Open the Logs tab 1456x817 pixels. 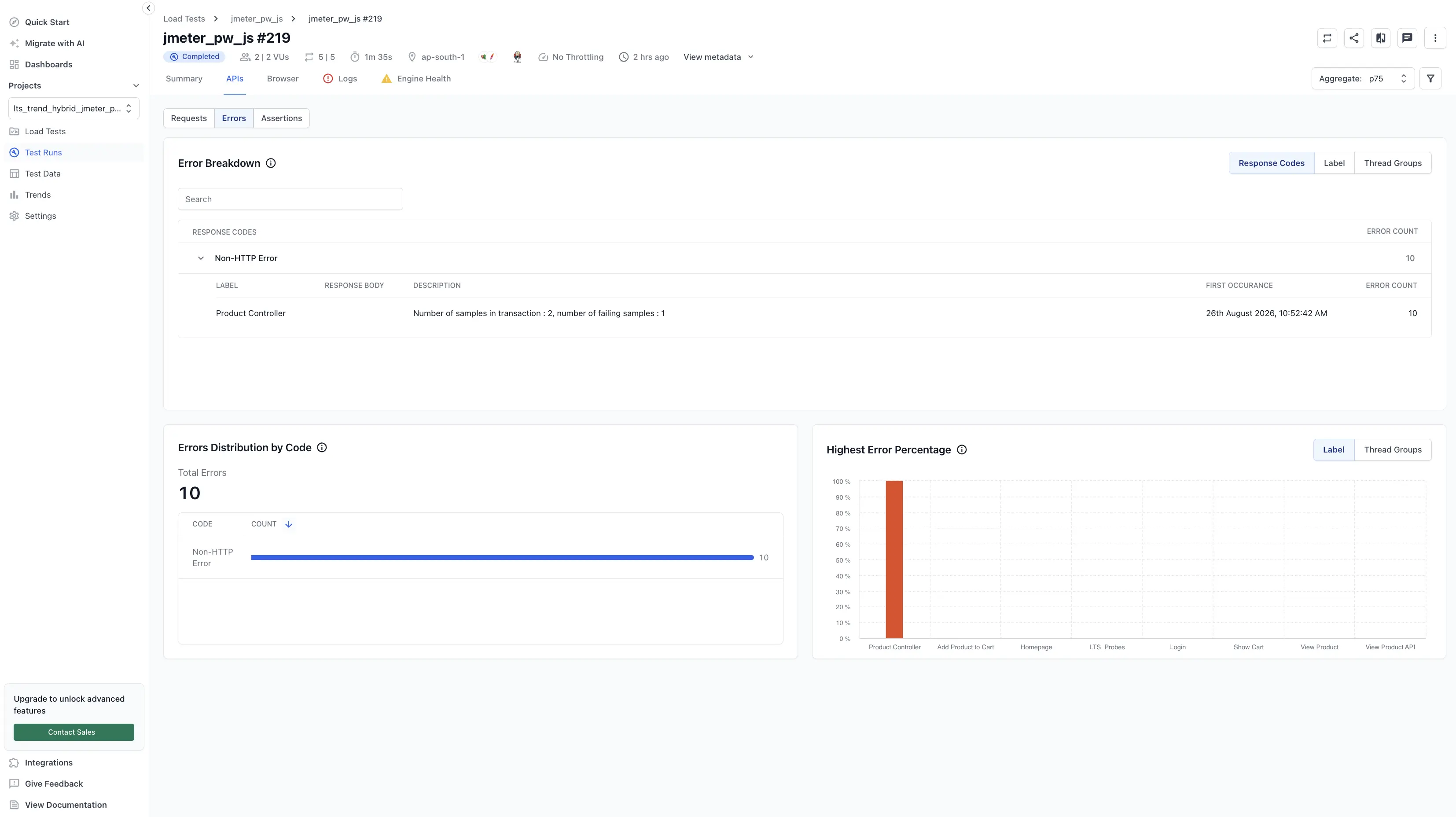pos(340,79)
